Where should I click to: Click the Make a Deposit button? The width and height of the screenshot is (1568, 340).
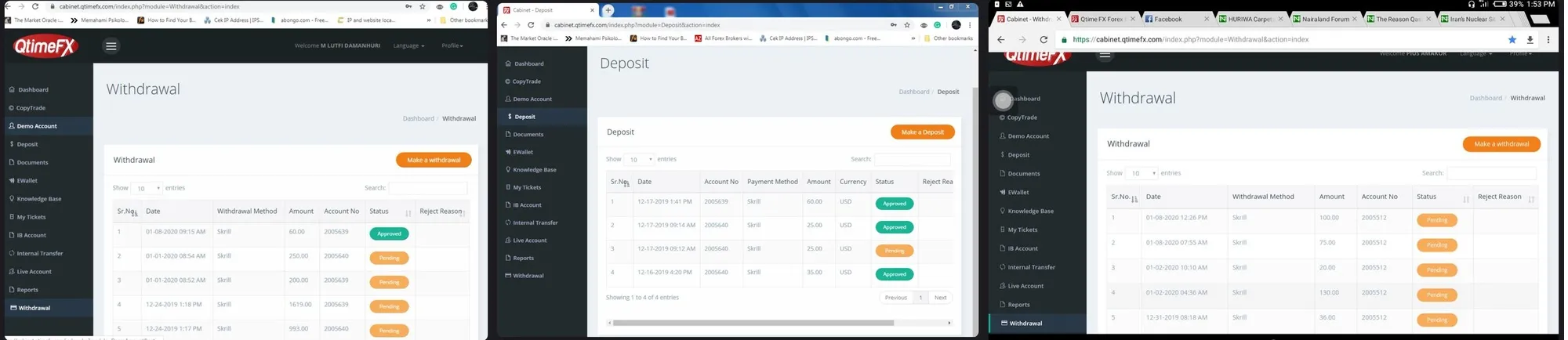click(922, 132)
